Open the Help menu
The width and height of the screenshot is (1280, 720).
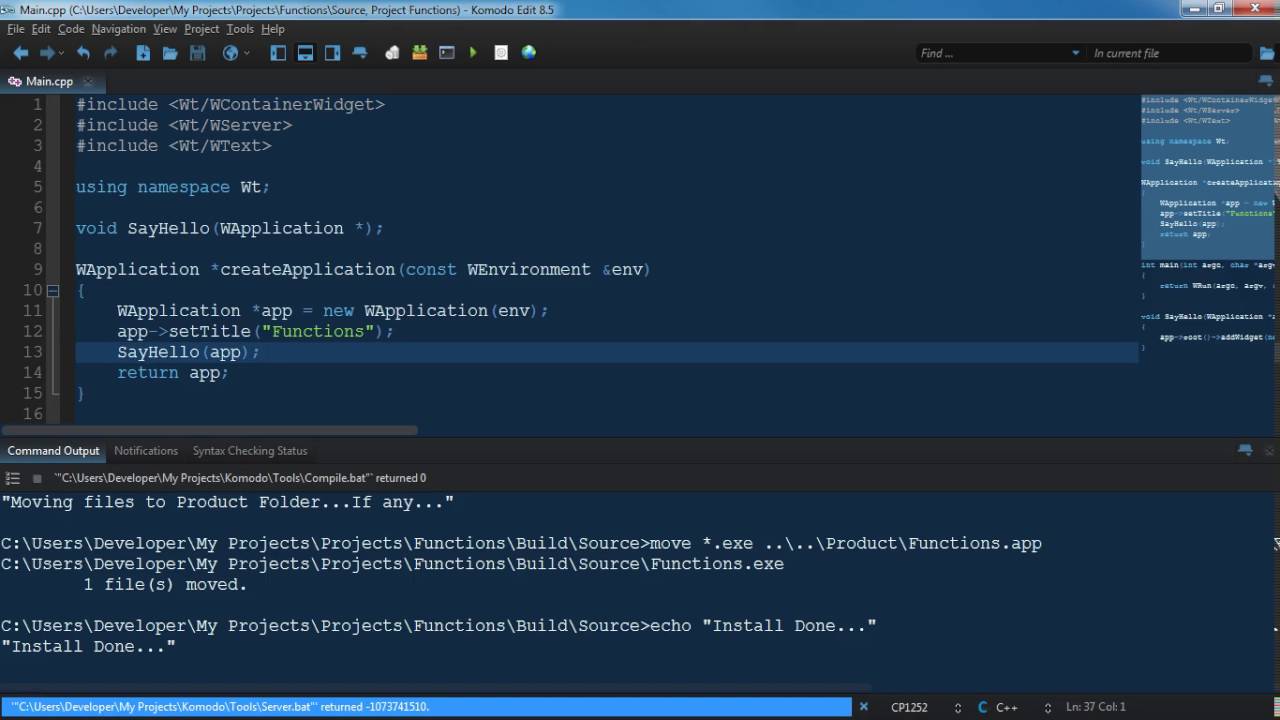[273, 29]
